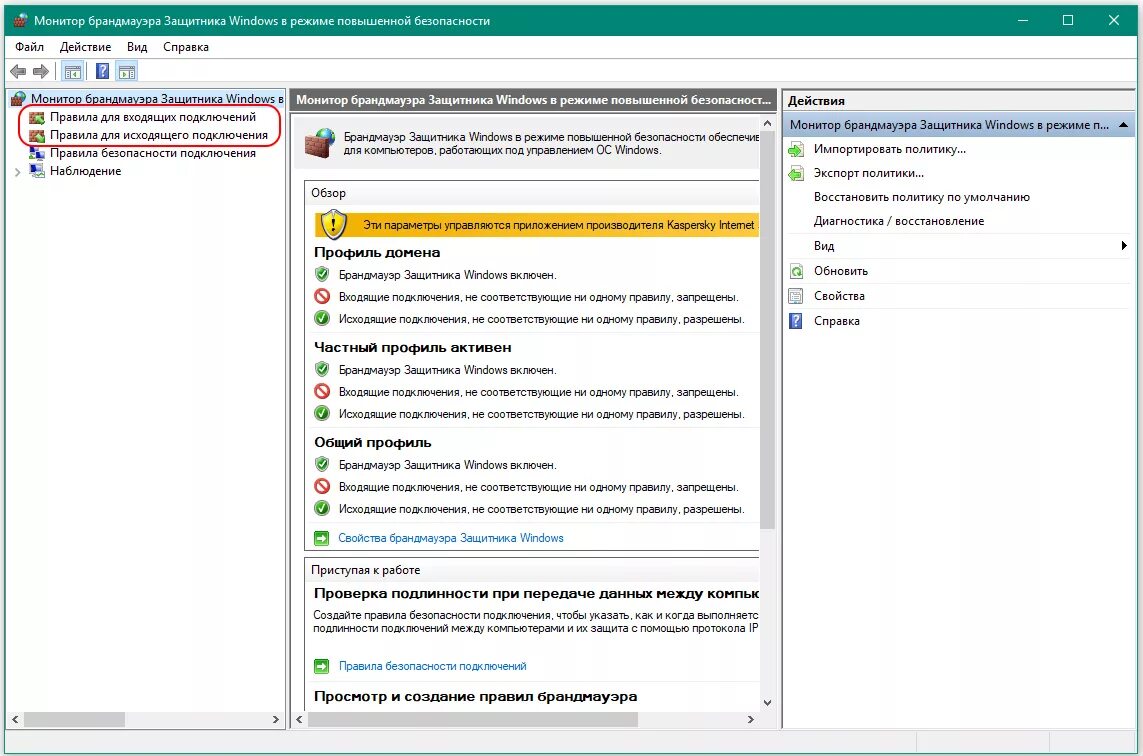This screenshot has height=756, width=1143.
Task: Click the help icon beside Справка in Actions
Action: click(x=796, y=321)
